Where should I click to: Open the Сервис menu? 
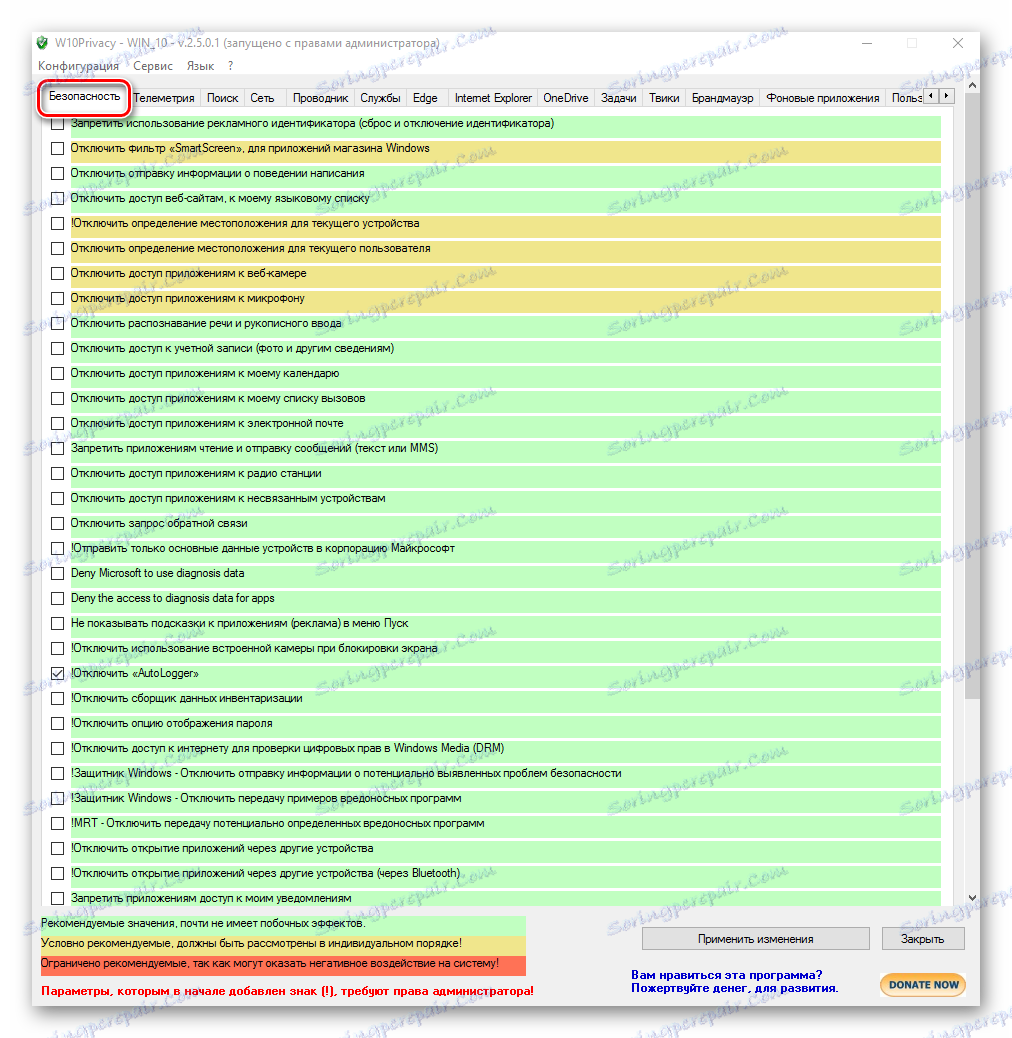(x=152, y=66)
